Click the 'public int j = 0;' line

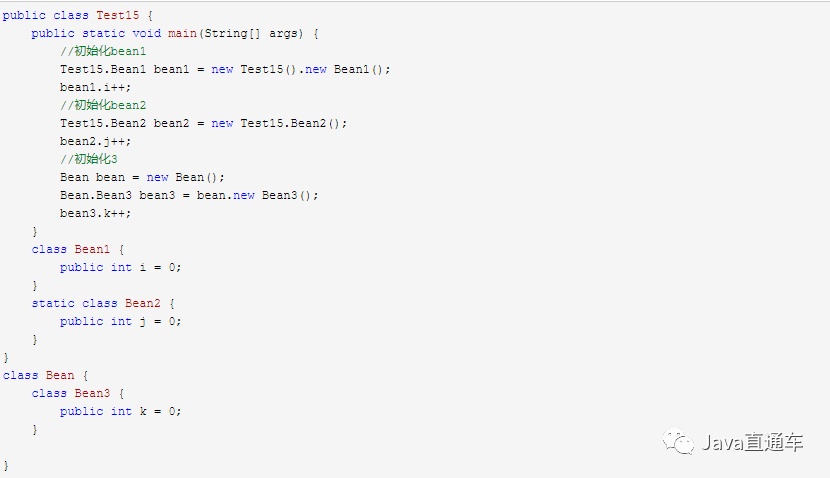(121, 321)
